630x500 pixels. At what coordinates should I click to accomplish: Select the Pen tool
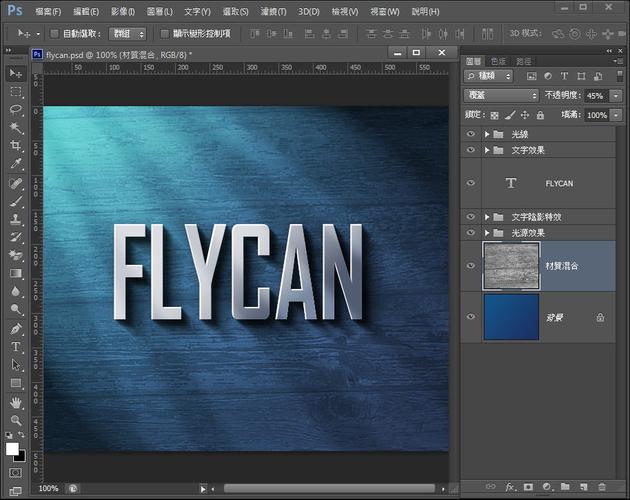coord(16,329)
